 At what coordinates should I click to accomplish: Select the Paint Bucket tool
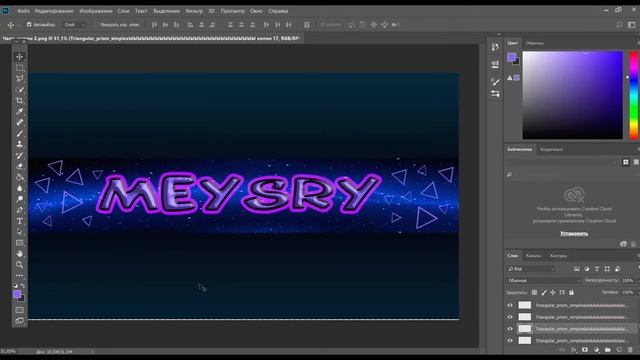[x=19, y=177]
